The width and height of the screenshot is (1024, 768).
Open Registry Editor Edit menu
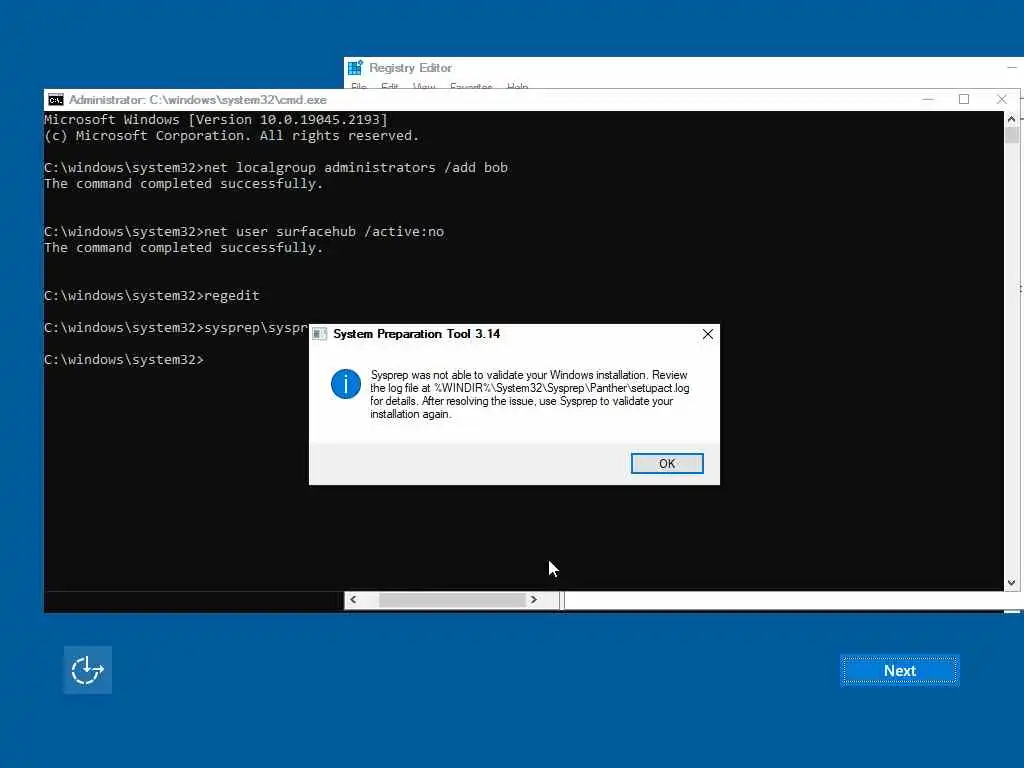[x=390, y=86]
